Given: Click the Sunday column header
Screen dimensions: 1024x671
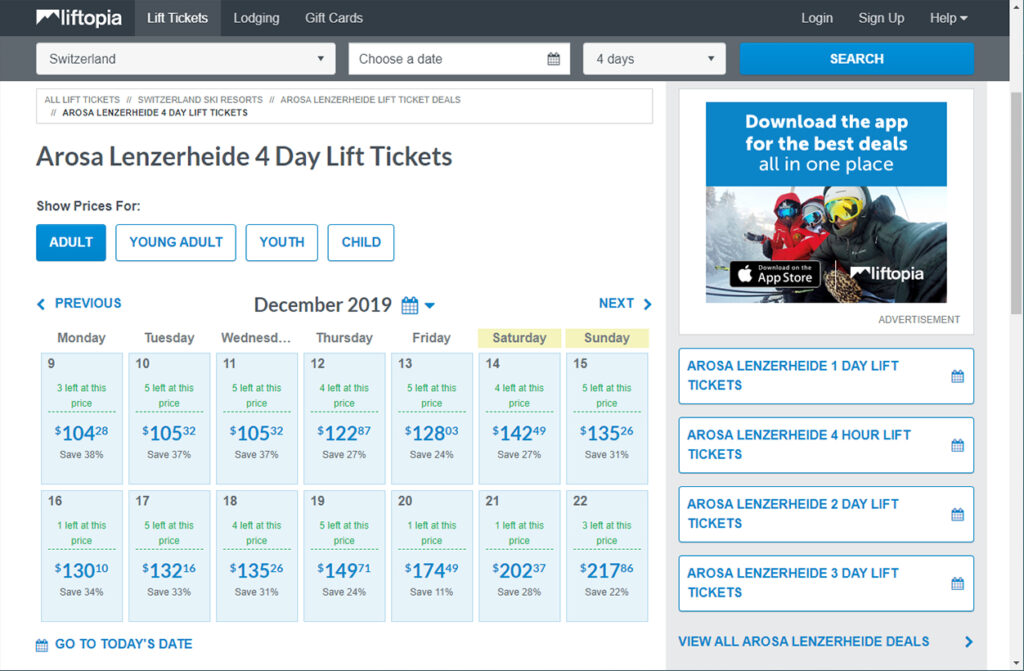Looking at the screenshot, I should click(607, 338).
